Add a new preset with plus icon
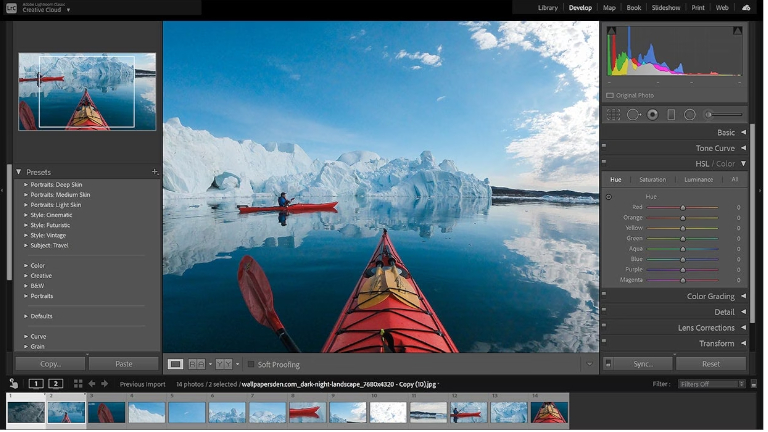 pos(156,172)
